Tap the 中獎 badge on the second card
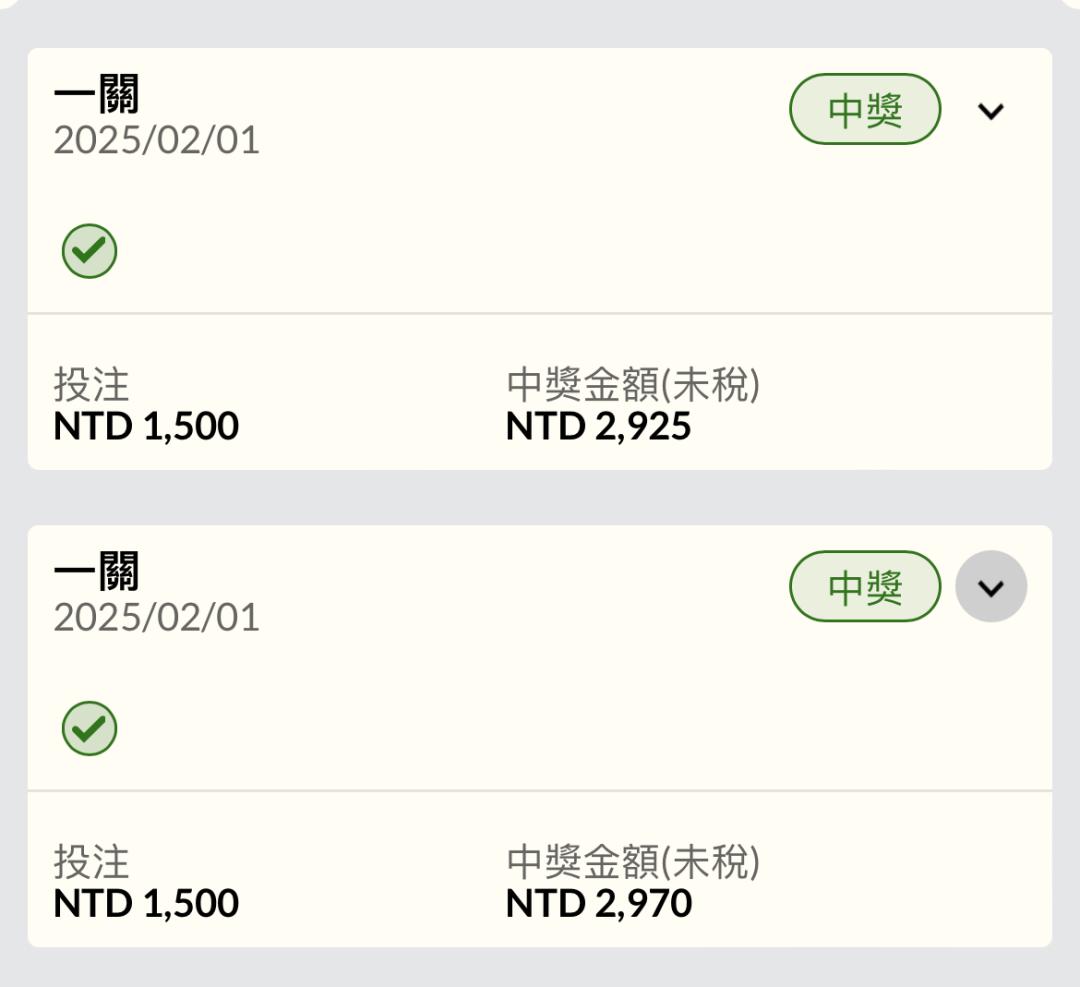The image size is (1080, 987). pos(865,586)
